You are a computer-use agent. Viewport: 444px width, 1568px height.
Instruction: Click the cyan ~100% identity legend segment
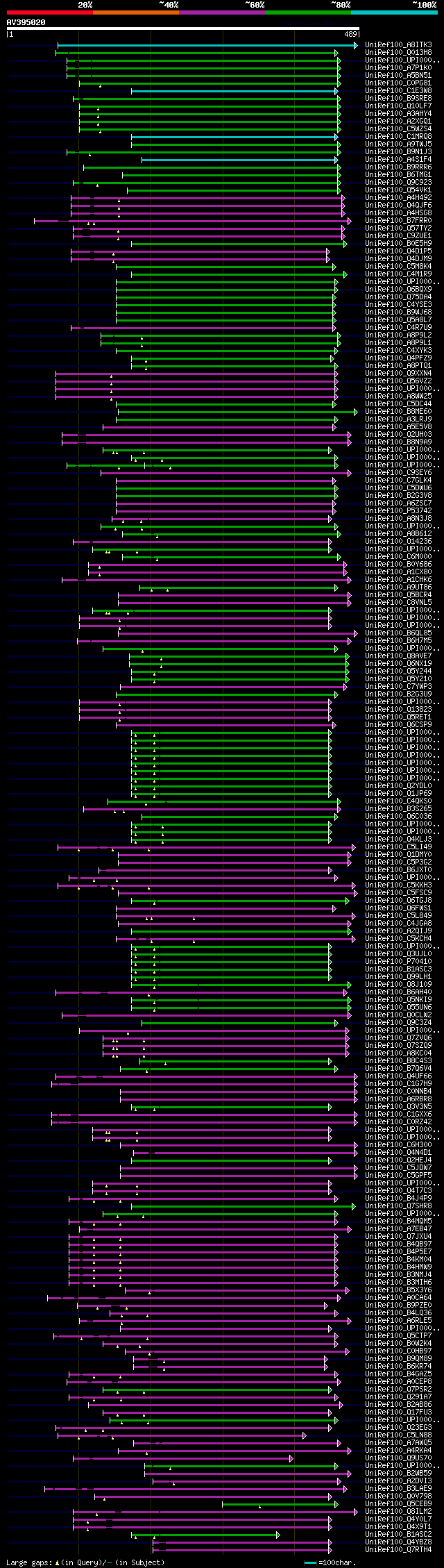[x=394, y=12]
